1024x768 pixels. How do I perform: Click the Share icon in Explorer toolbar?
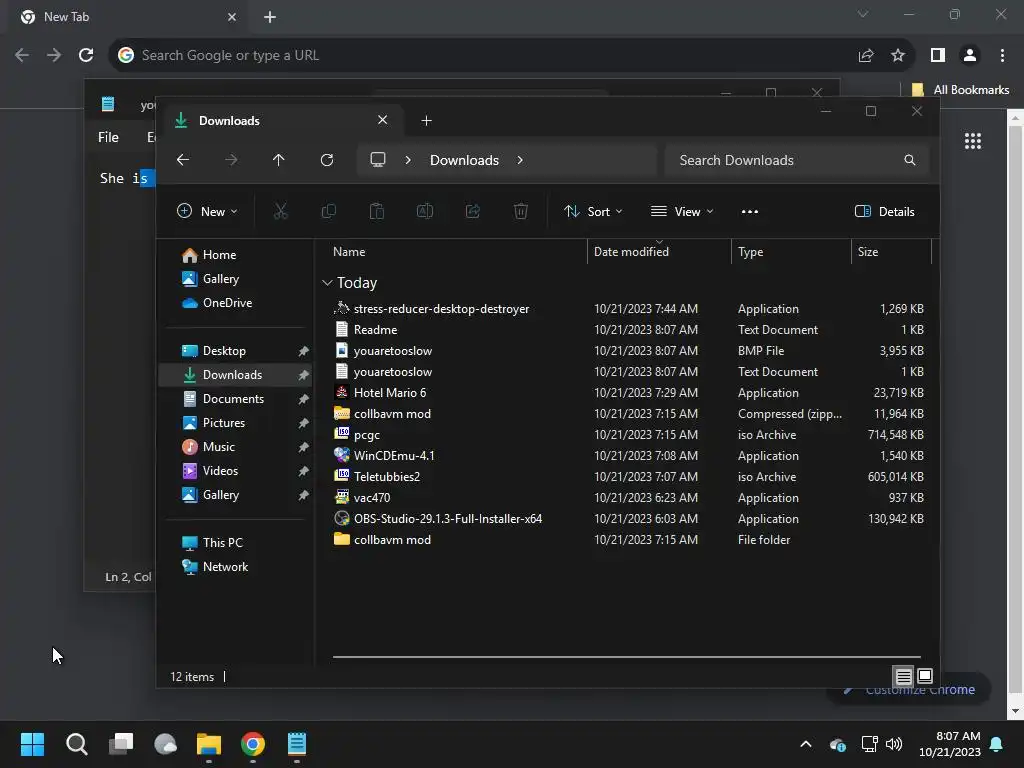473,211
